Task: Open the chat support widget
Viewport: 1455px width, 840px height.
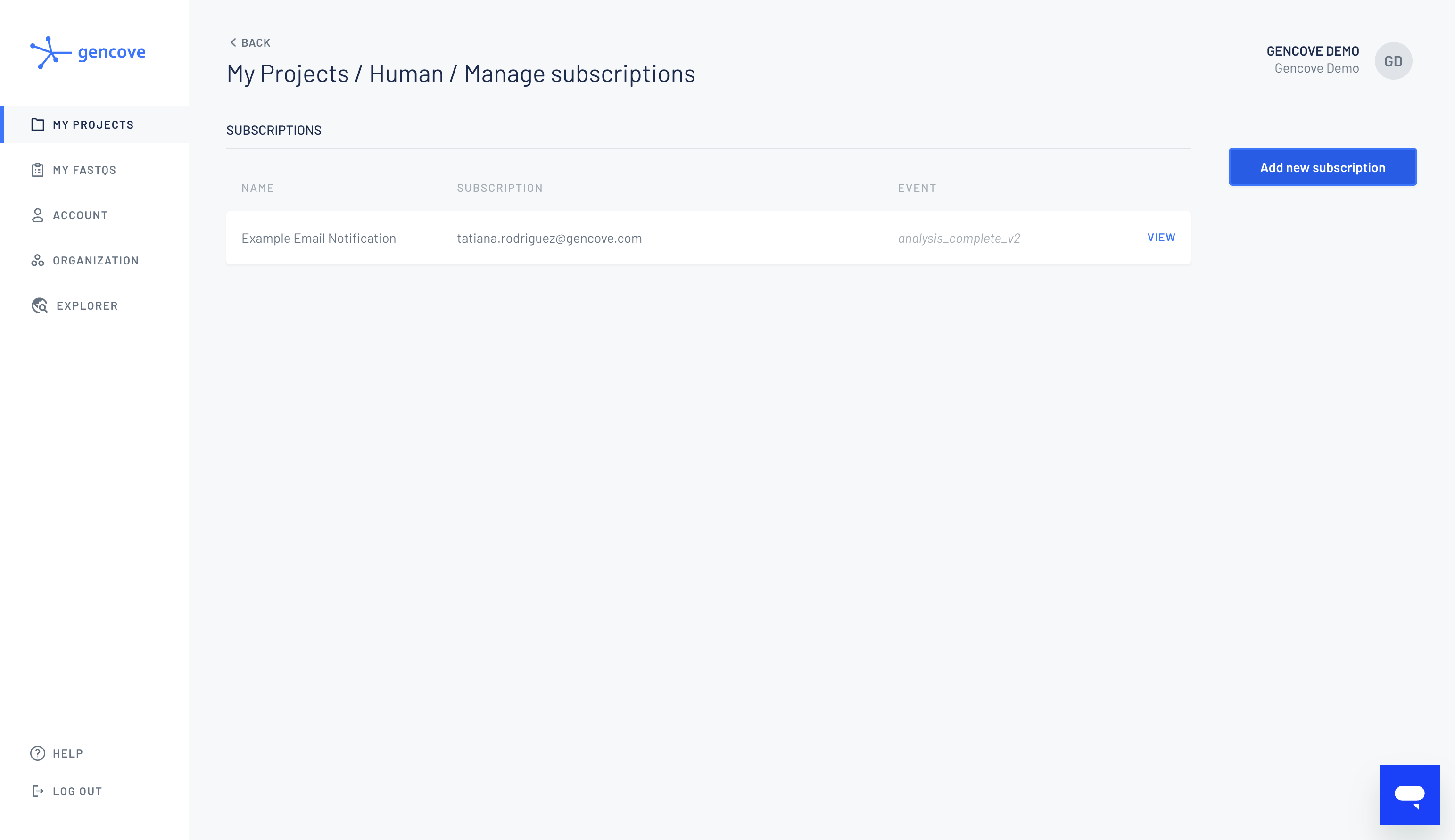Action: (1409, 794)
